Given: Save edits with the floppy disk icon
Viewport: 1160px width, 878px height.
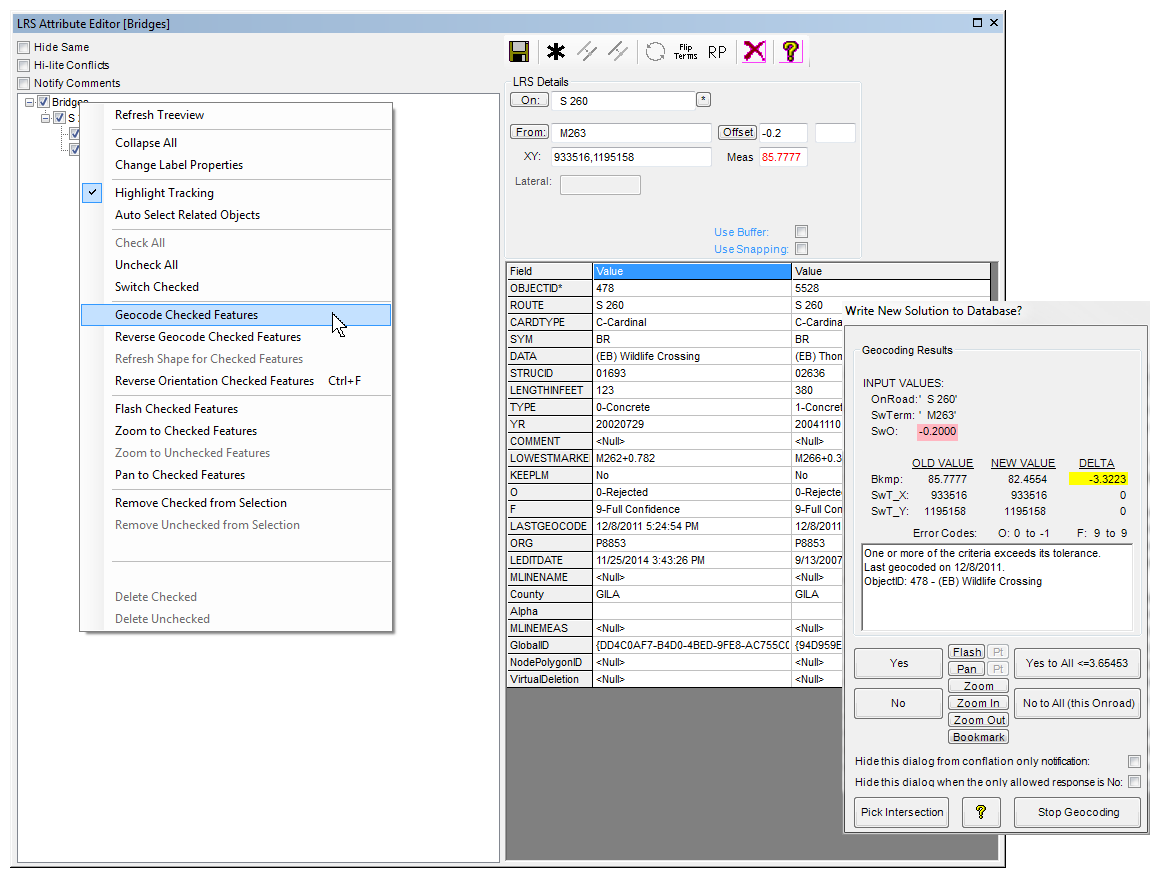Looking at the screenshot, I should coord(519,52).
